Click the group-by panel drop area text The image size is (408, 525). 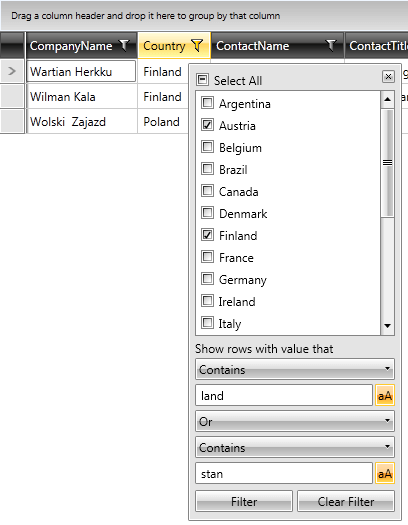(x=146, y=16)
